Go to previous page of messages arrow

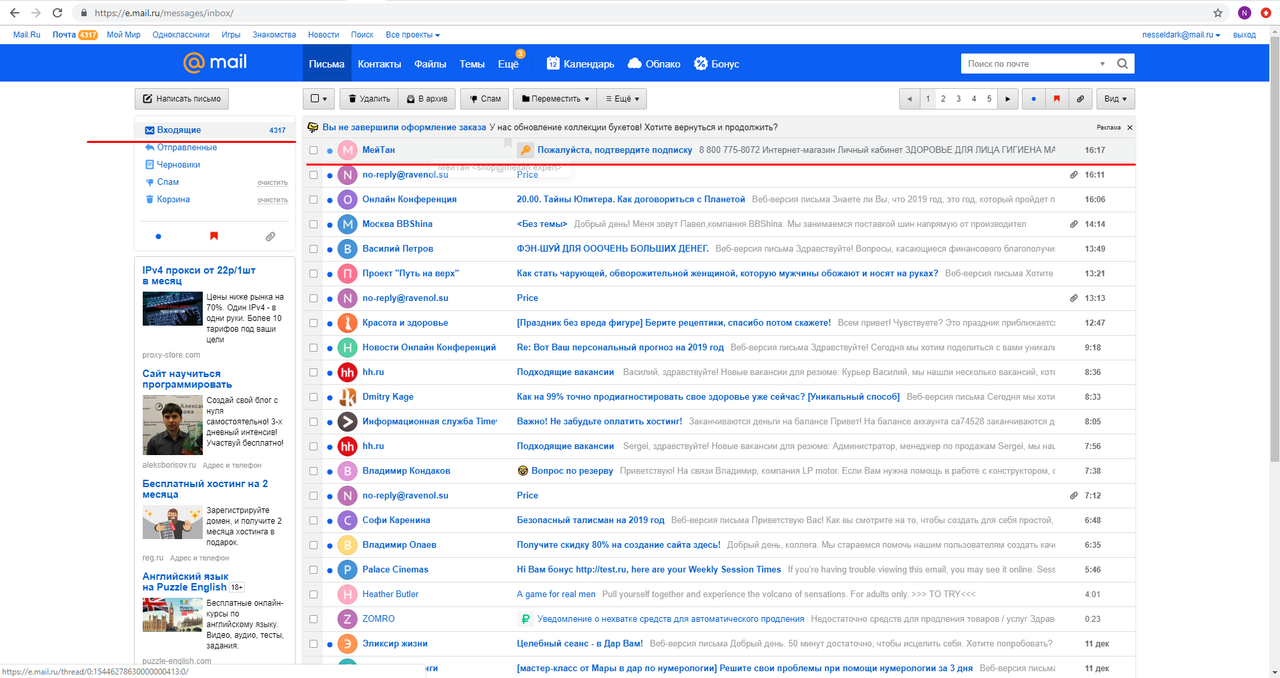tap(909, 99)
